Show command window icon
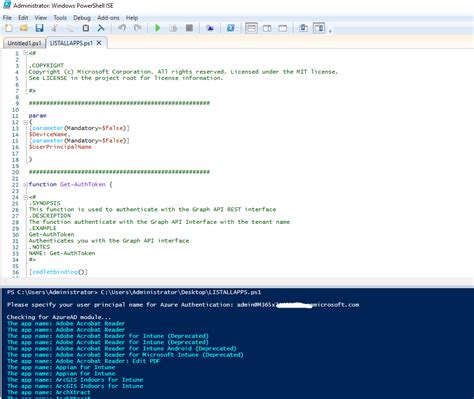The height and width of the screenshot is (399, 474). click(303, 28)
